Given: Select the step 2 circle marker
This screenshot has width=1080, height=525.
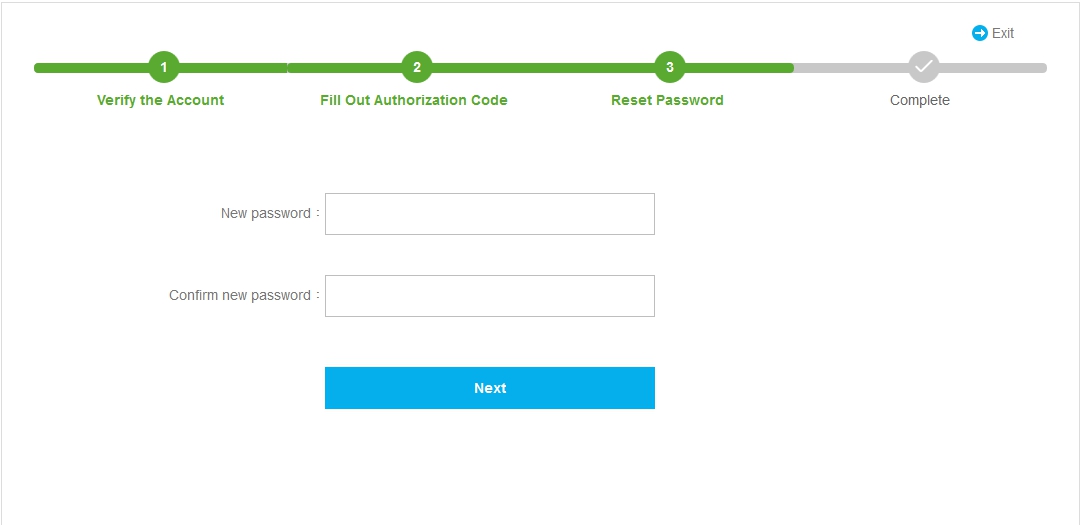Looking at the screenshot, I should (417, 68).
